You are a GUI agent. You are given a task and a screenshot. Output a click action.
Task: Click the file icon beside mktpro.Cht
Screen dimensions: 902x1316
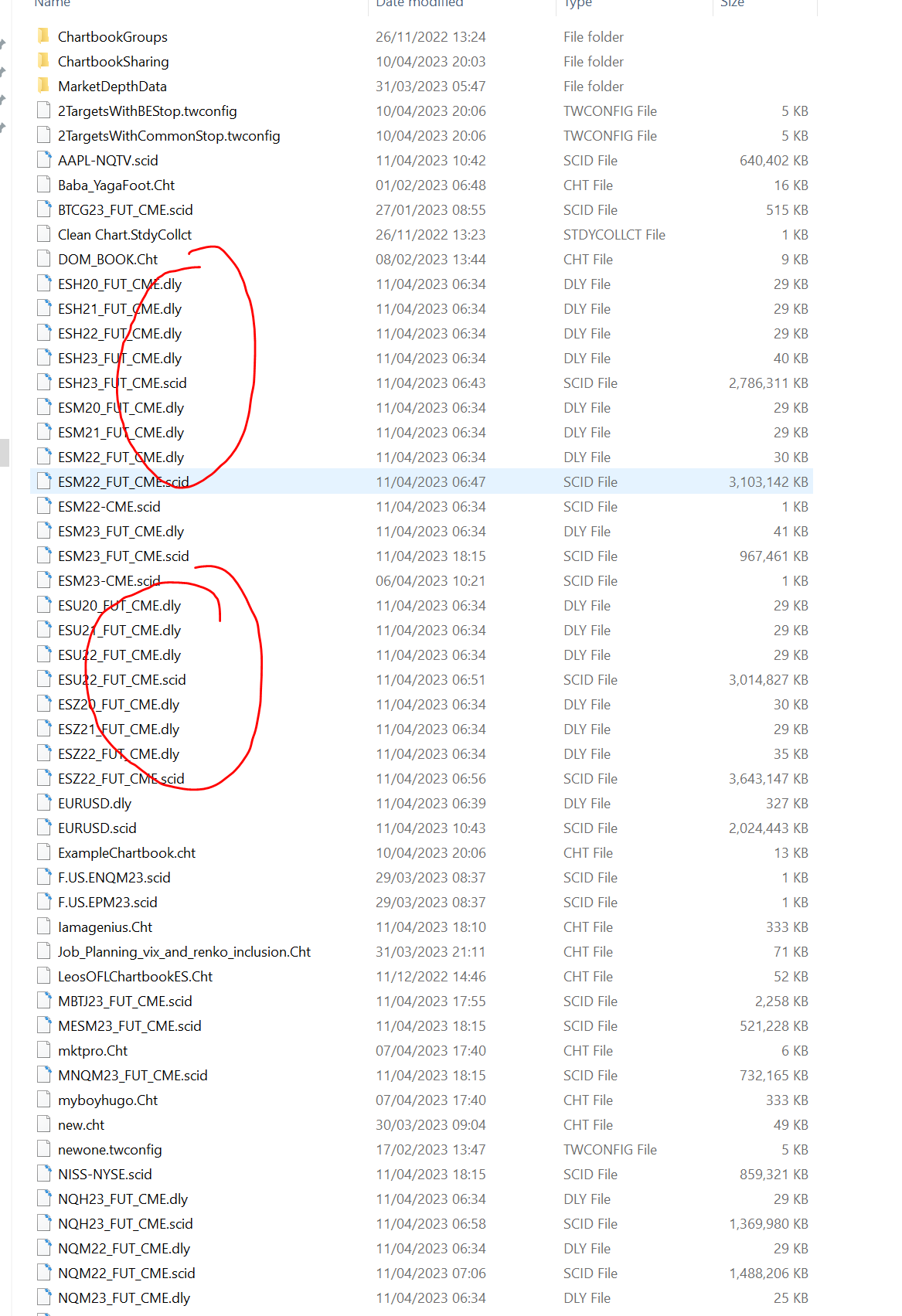44,1050
